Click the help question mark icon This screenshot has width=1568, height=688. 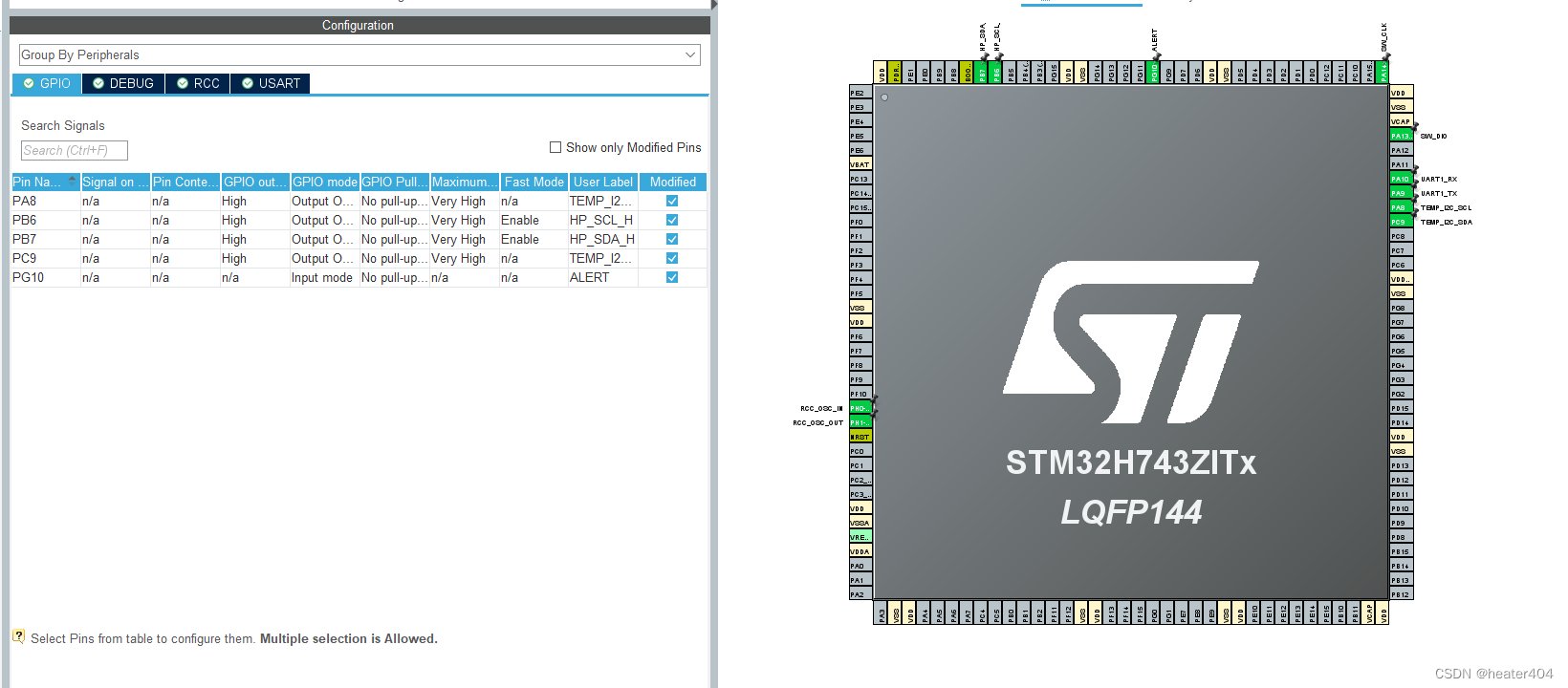pos(18,636)
